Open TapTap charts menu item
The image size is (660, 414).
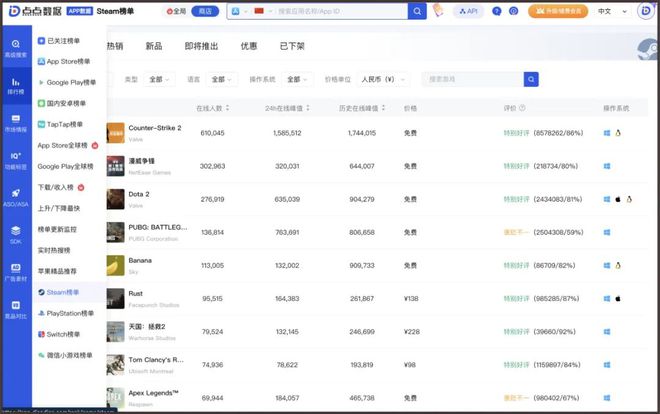[60, 124]
